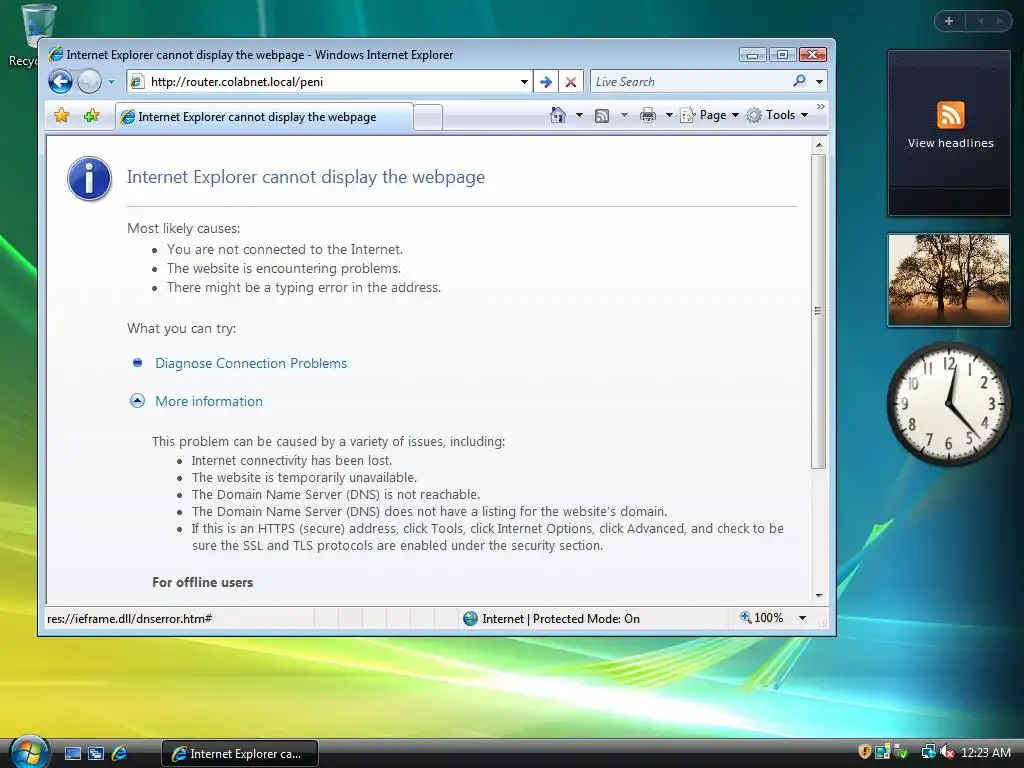Open the Tools menu

tap(778, 115)
